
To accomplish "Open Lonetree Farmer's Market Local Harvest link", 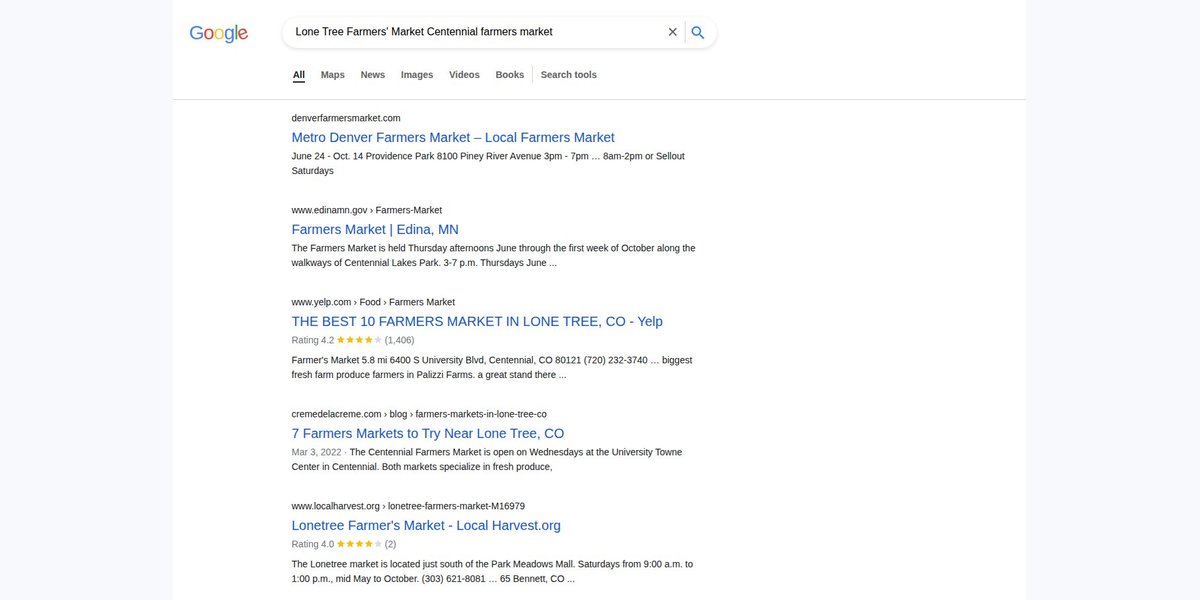I will [x=426, y=525].
